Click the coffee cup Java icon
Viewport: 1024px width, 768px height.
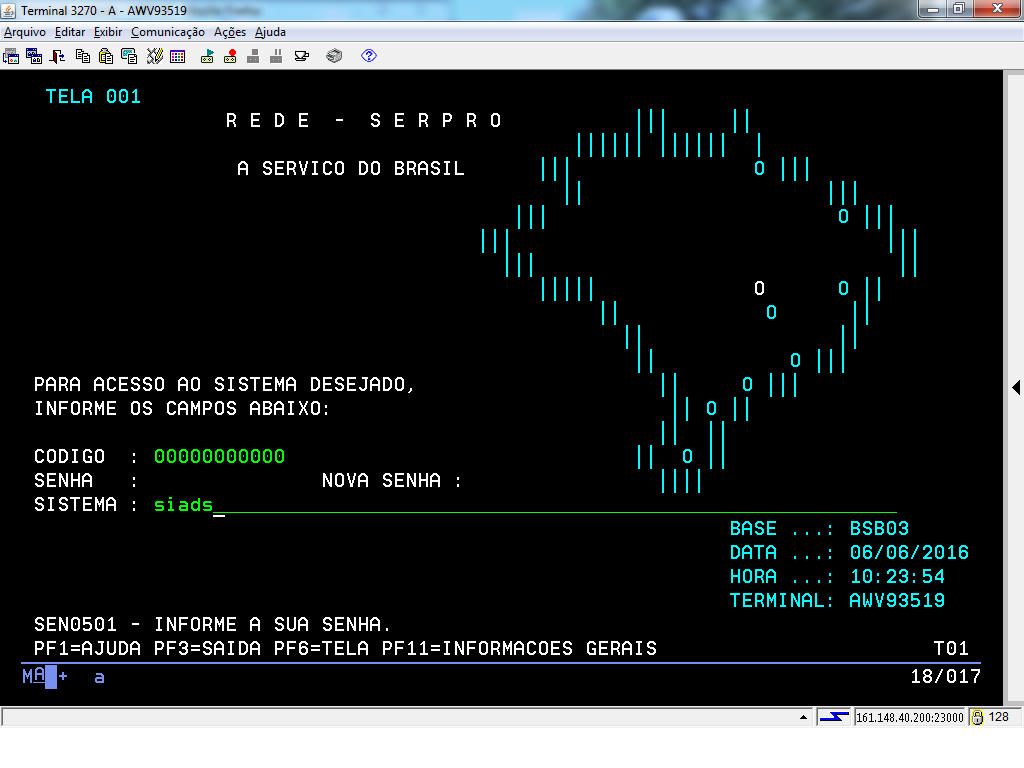[x=302, y=56]
